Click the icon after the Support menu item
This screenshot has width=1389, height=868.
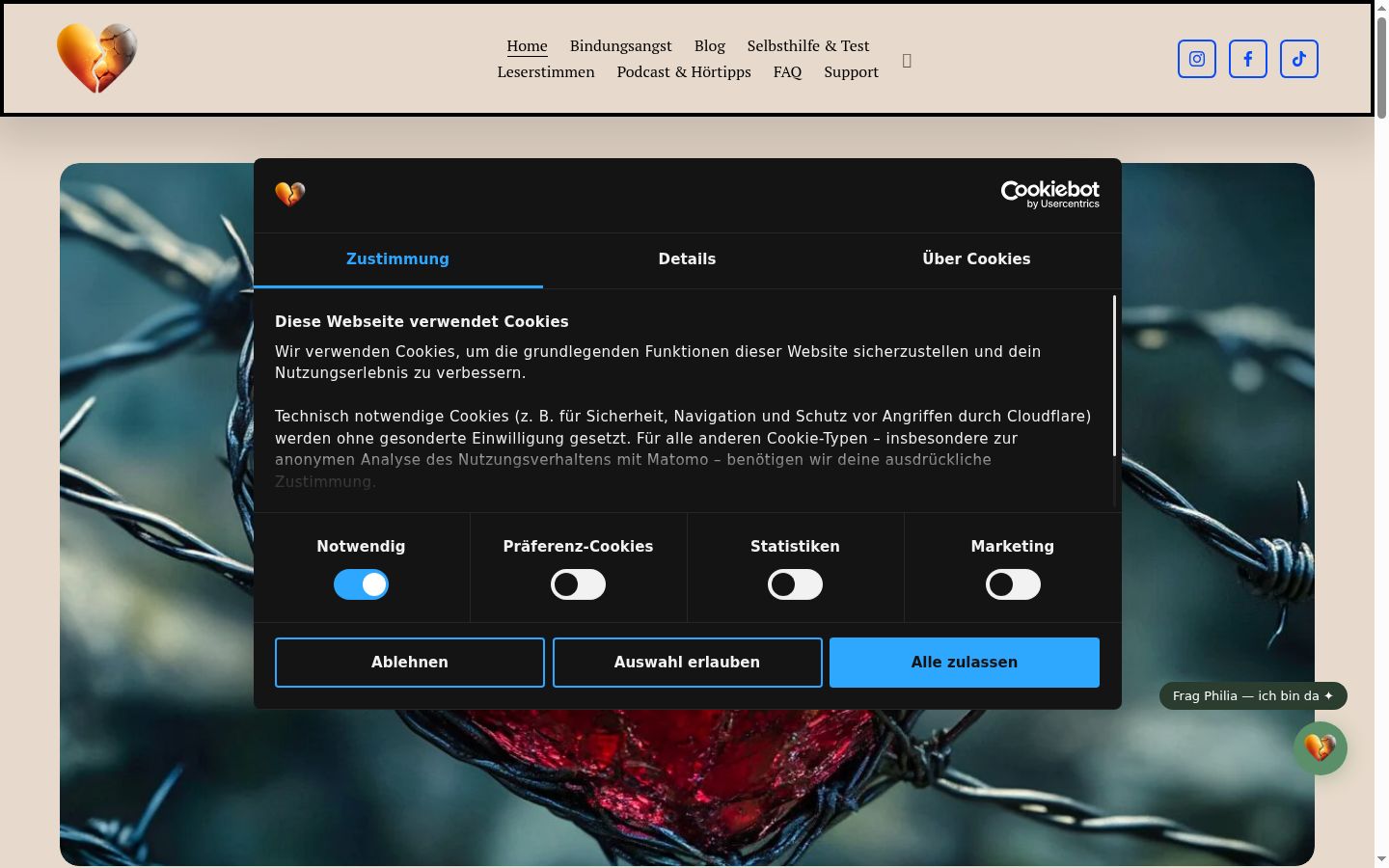907,61
